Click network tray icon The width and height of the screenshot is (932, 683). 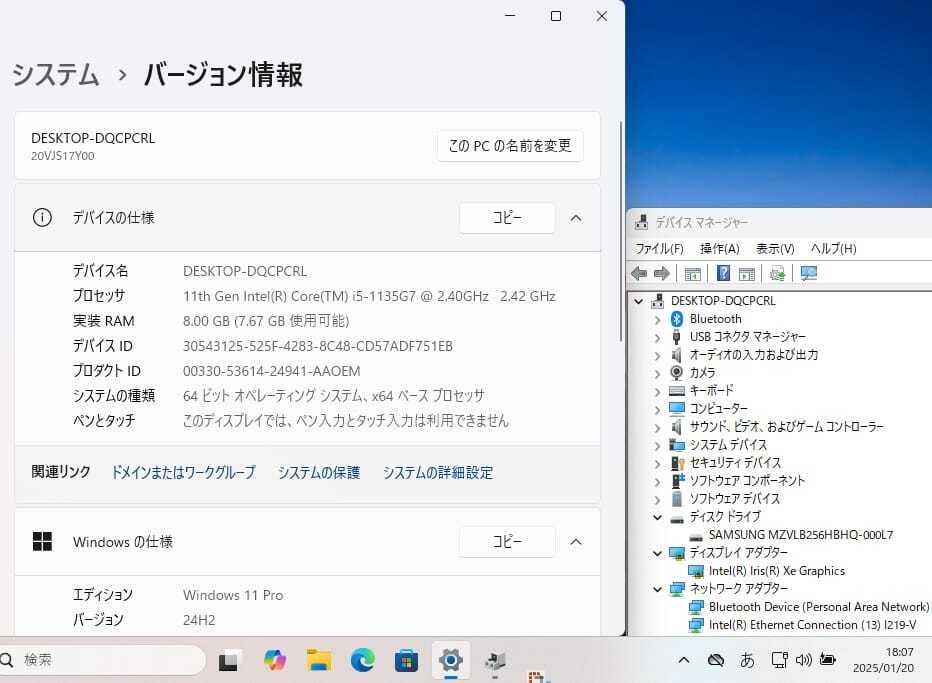[x=779, y=660]
